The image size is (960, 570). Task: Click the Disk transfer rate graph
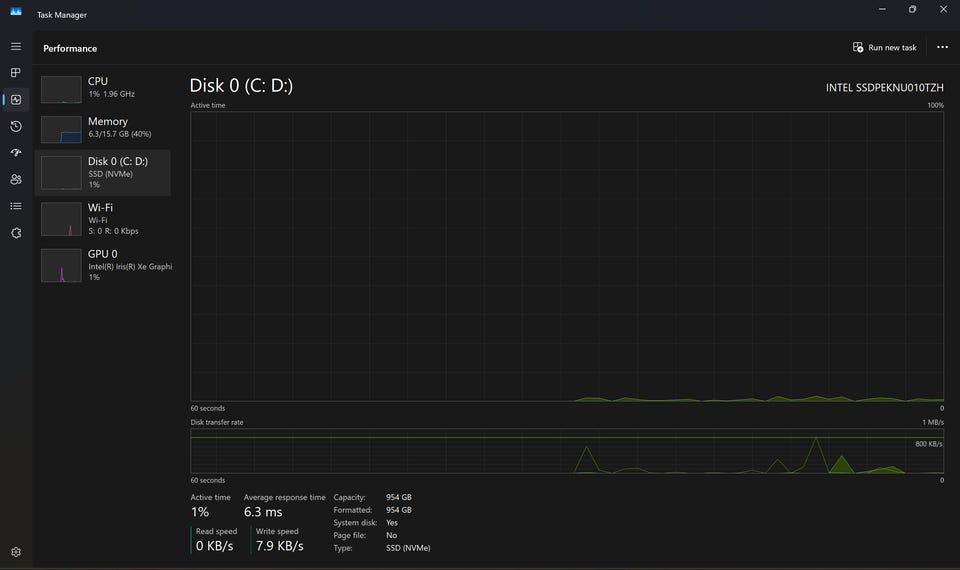click(x=567, y=451)
